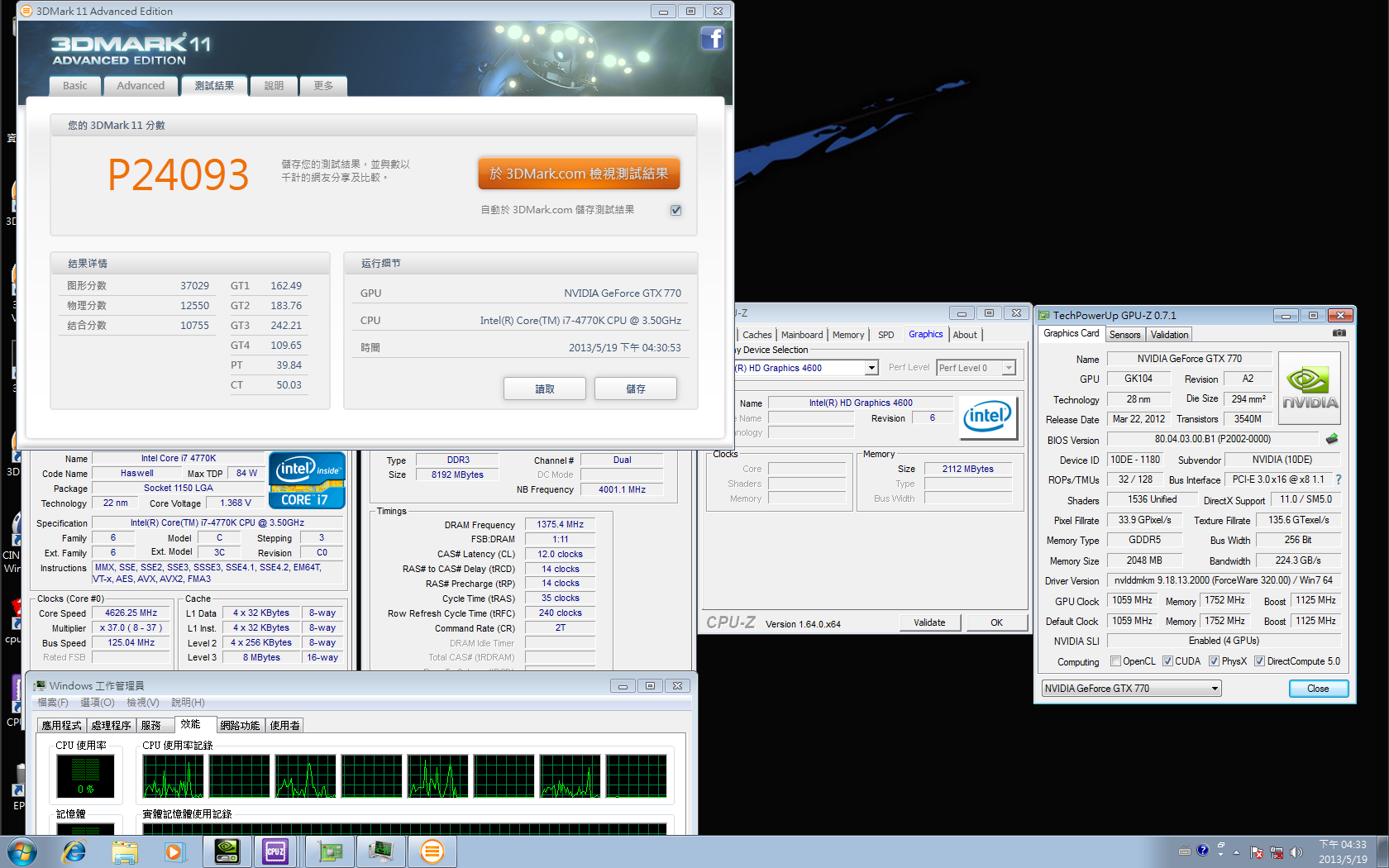Click the 3DMark 11 title bar app icon

[x=26, y=11]
